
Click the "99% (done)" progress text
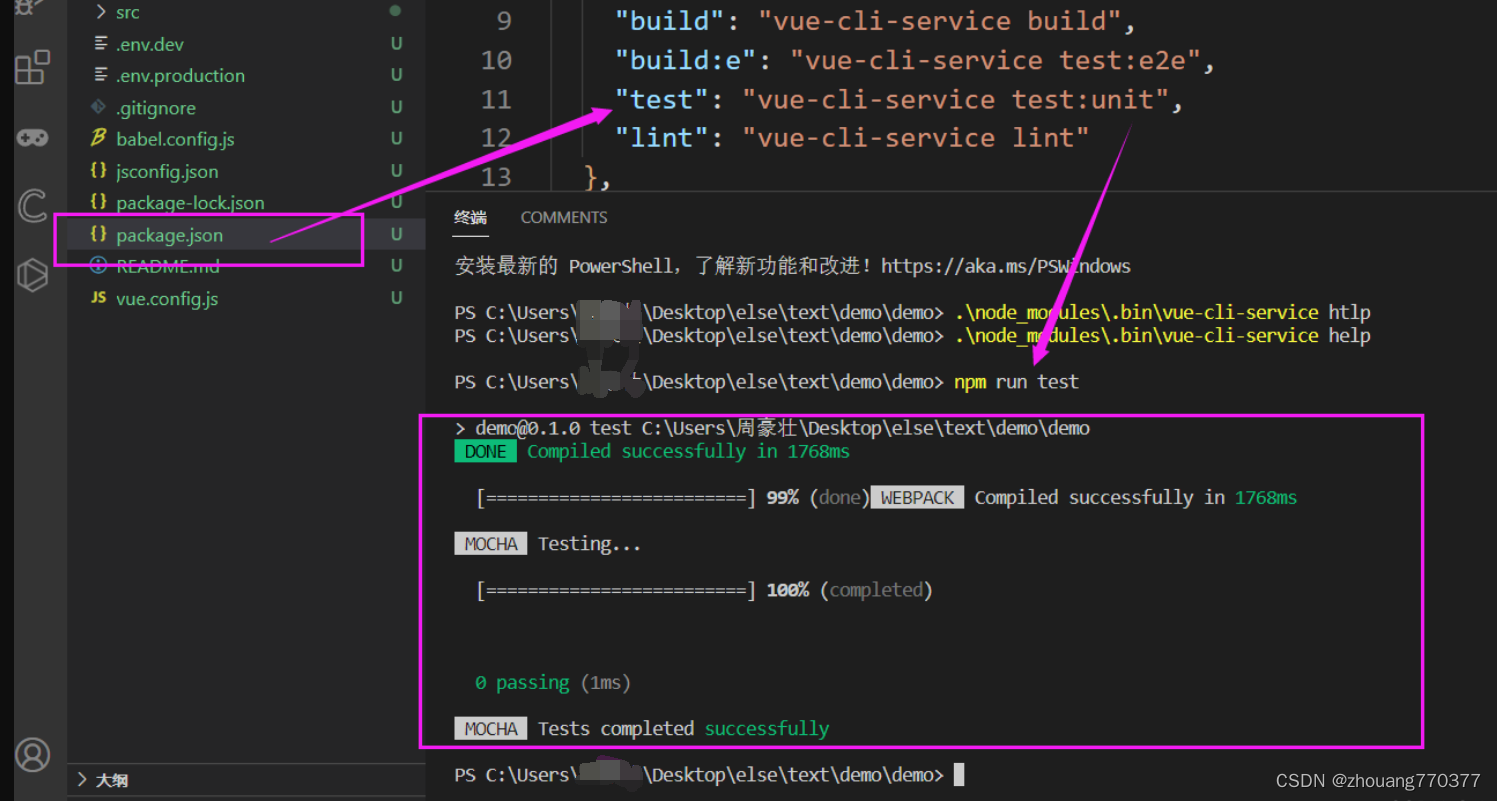[817, 497]
